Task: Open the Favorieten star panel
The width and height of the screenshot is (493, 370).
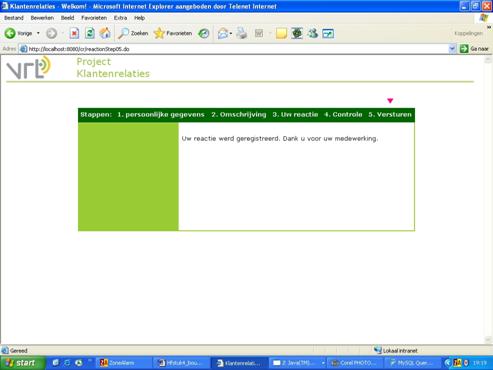Action: tap(173, 33)
